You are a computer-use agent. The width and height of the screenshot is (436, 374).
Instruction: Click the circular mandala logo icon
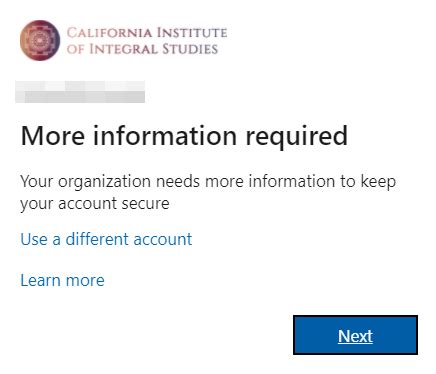pos(40,40)
